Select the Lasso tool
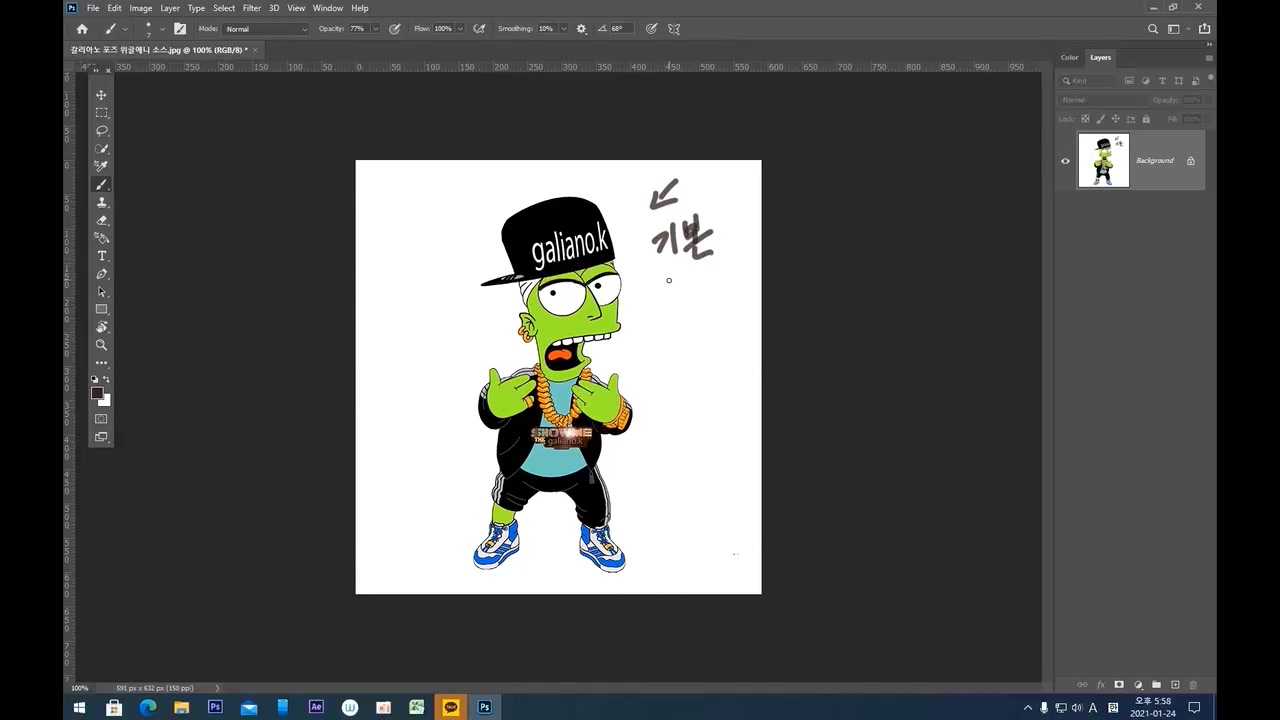 pos(101,131)
